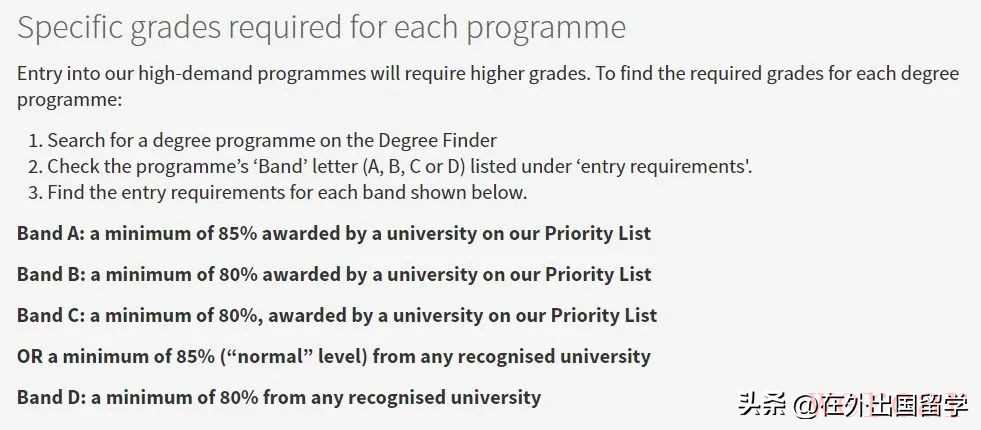The height and width of the screenshot is (430, 981).
Task: Click the 'Band C:' label
Action: point(50,316)
